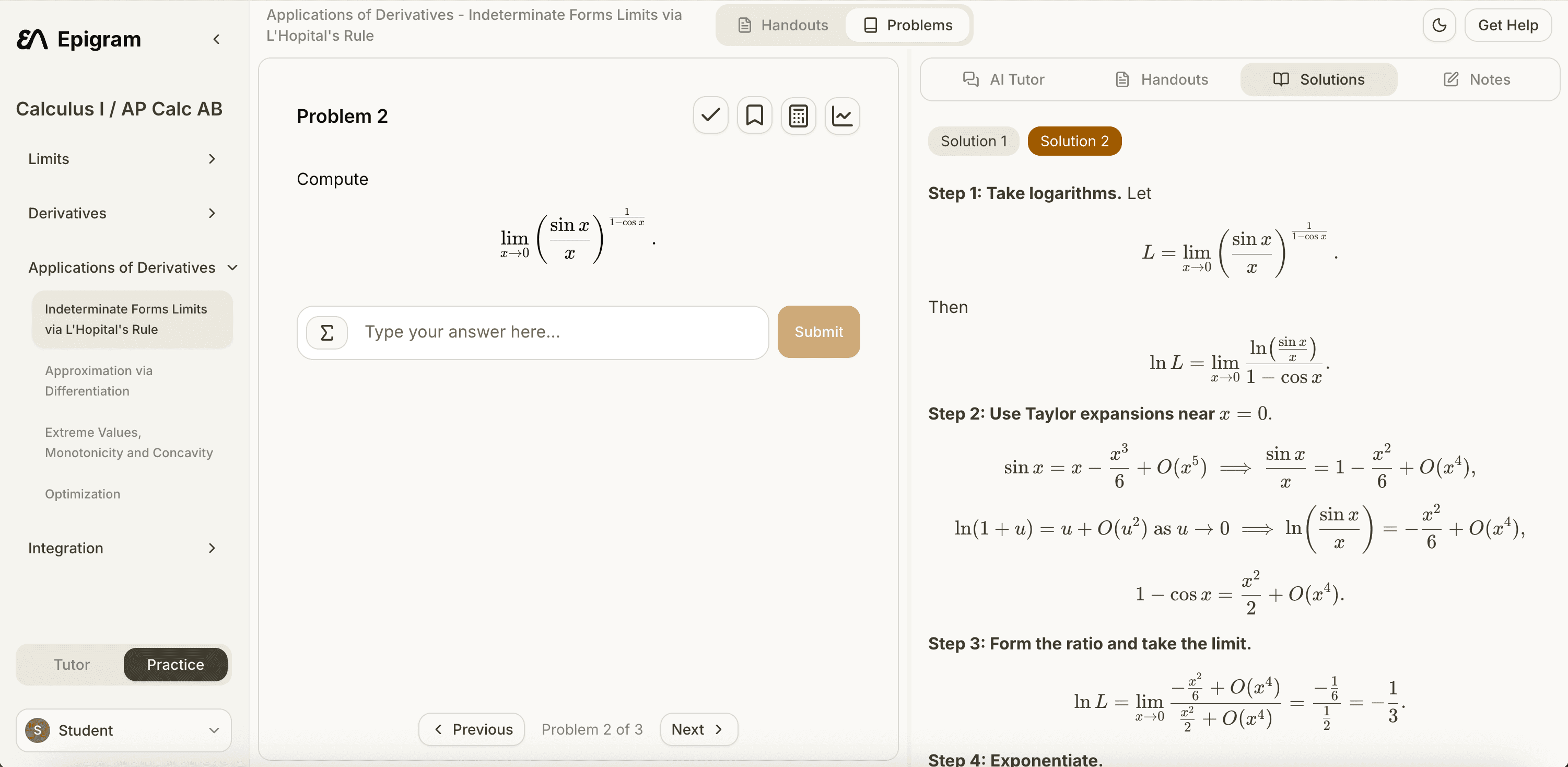Mark problem as done with checkmark icon
Image resolution: width=1568 pixels, height=767 pixels.
(710, 115)
